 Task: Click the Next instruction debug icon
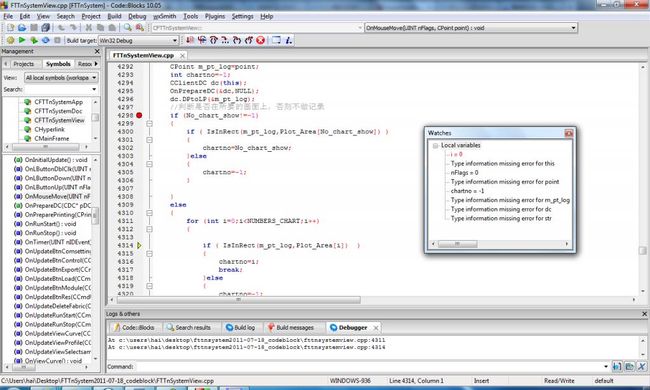coord(225,40)
